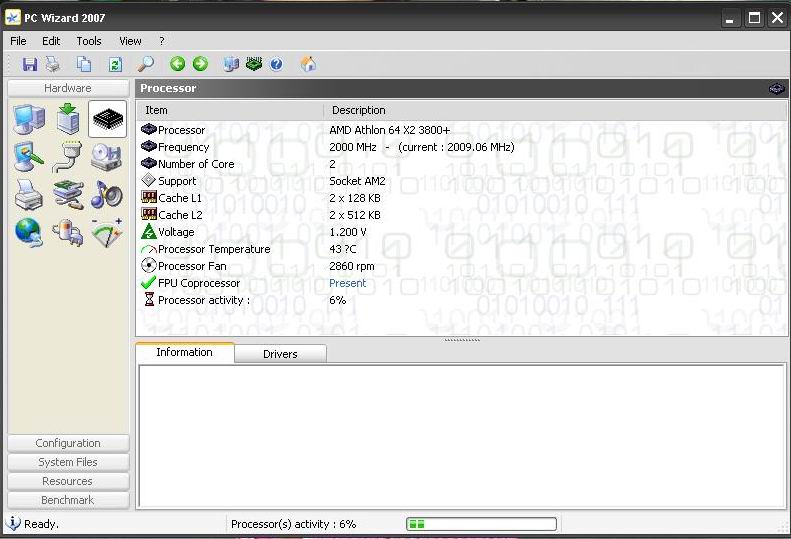The height and width of the screenshot is (539, 791).
Task: Select the Processor Fan row
Action: [x=462, y=266]
